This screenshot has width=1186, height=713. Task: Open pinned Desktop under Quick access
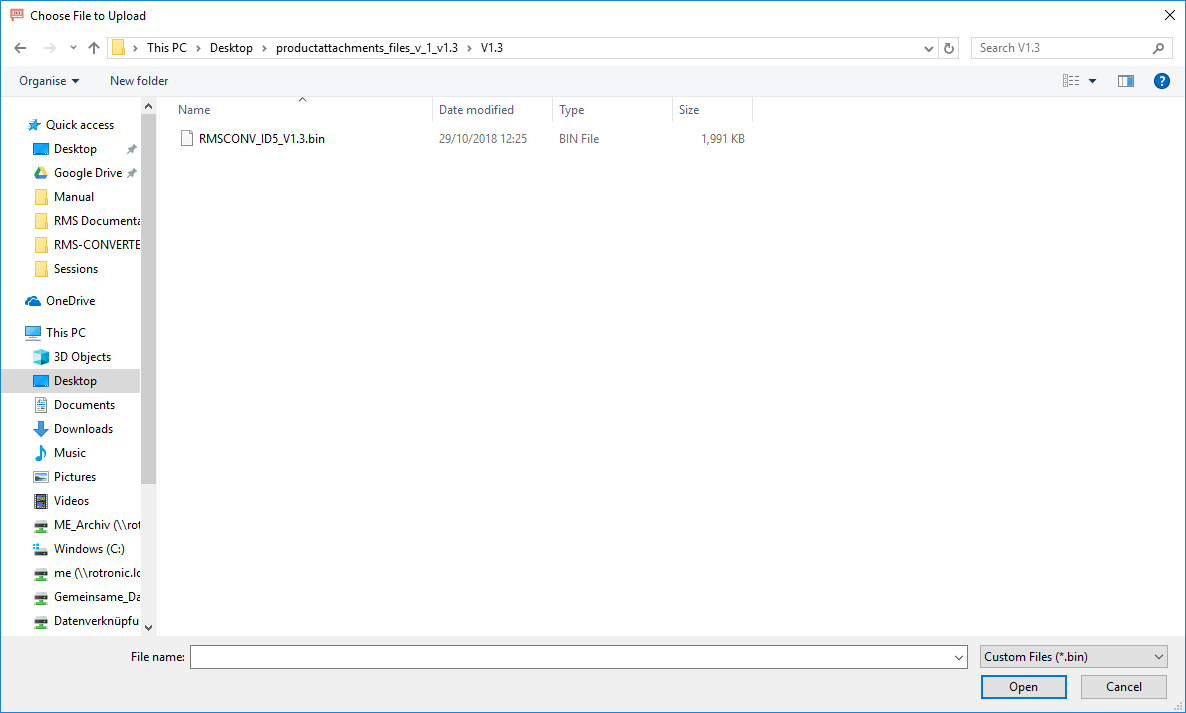click(x=75, y=149)
